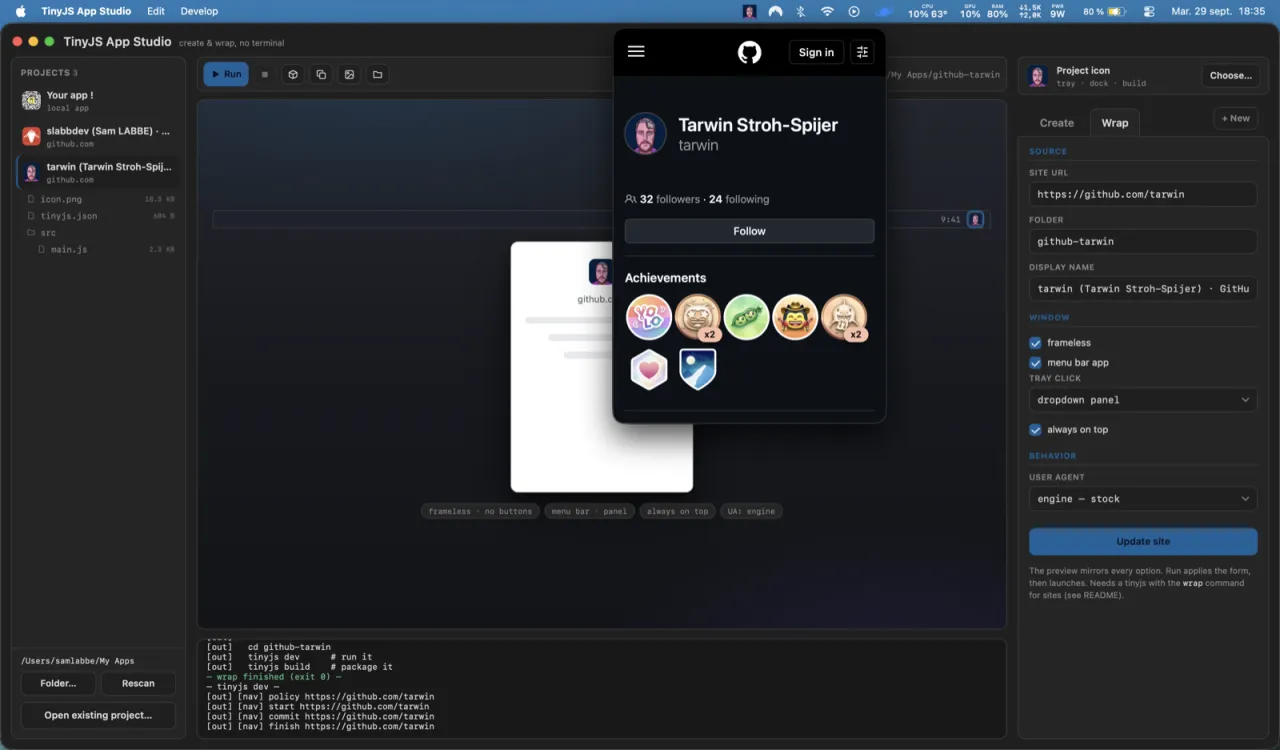This screenshot has height=750, width=1280.
Task: Switch to the Create tab
Action: [1057, 123]
